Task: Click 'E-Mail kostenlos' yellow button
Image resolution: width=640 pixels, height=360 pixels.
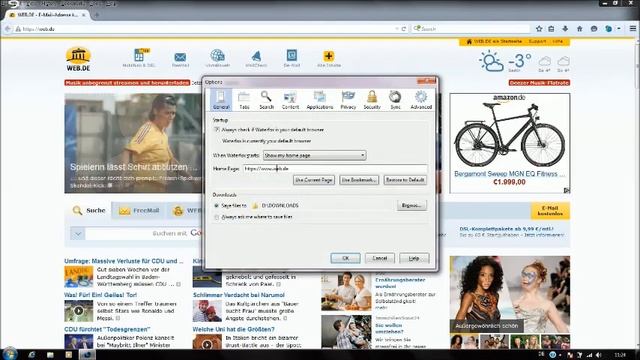Action: pos(550,211)
